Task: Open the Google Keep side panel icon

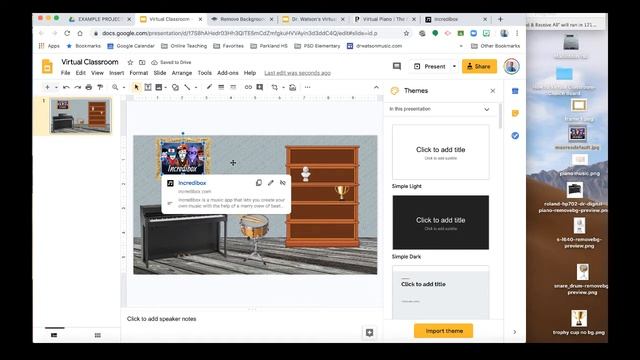Action: (515, 113)
